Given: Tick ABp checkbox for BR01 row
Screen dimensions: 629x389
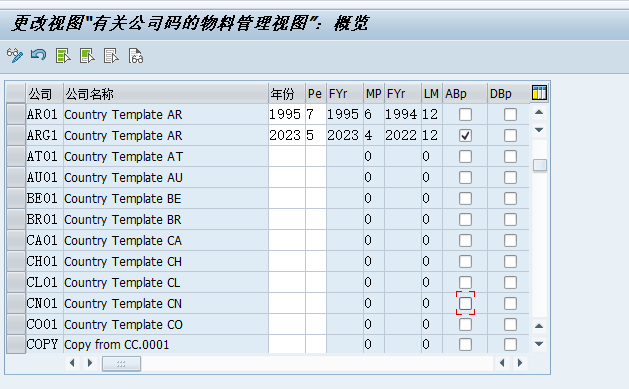Looking at the screenshot, I should point(465,219).
